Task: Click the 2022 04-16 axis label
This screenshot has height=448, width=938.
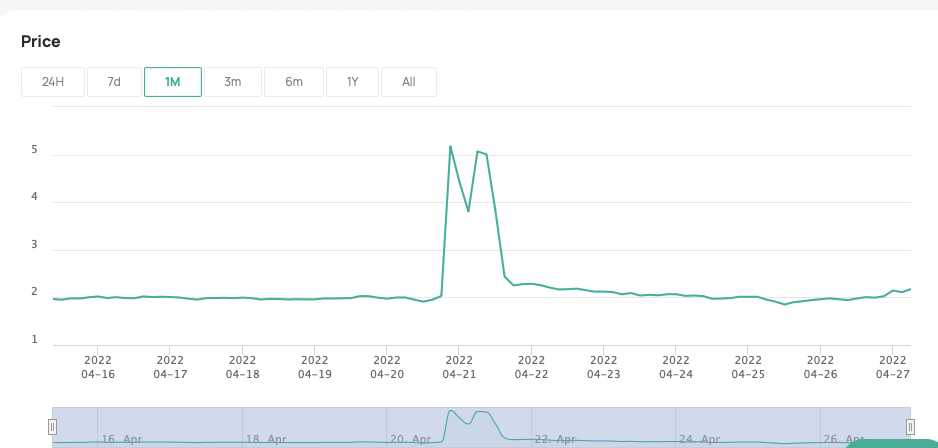Action: coord(98,367)
